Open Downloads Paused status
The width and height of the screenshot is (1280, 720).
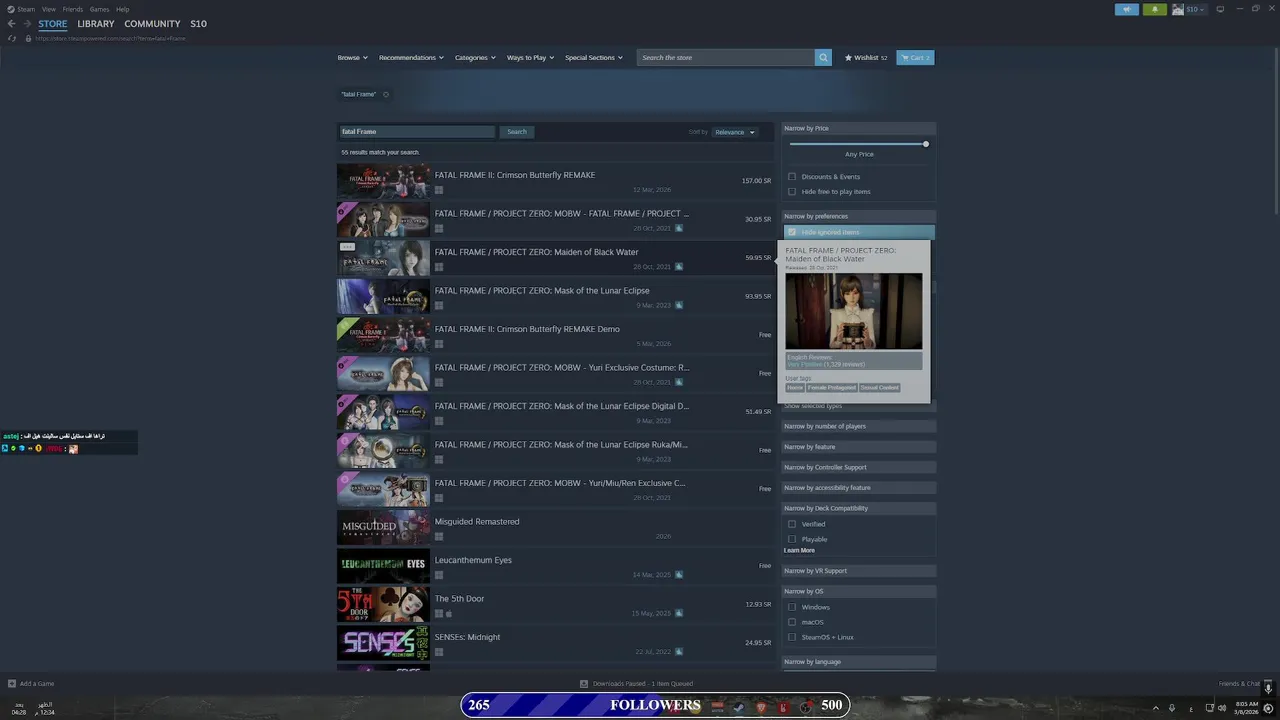(636, 684)
